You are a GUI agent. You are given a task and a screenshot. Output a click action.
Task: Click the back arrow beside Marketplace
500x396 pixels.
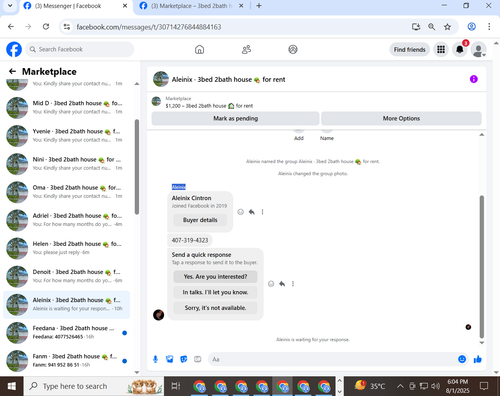click(x=12, y=71)
